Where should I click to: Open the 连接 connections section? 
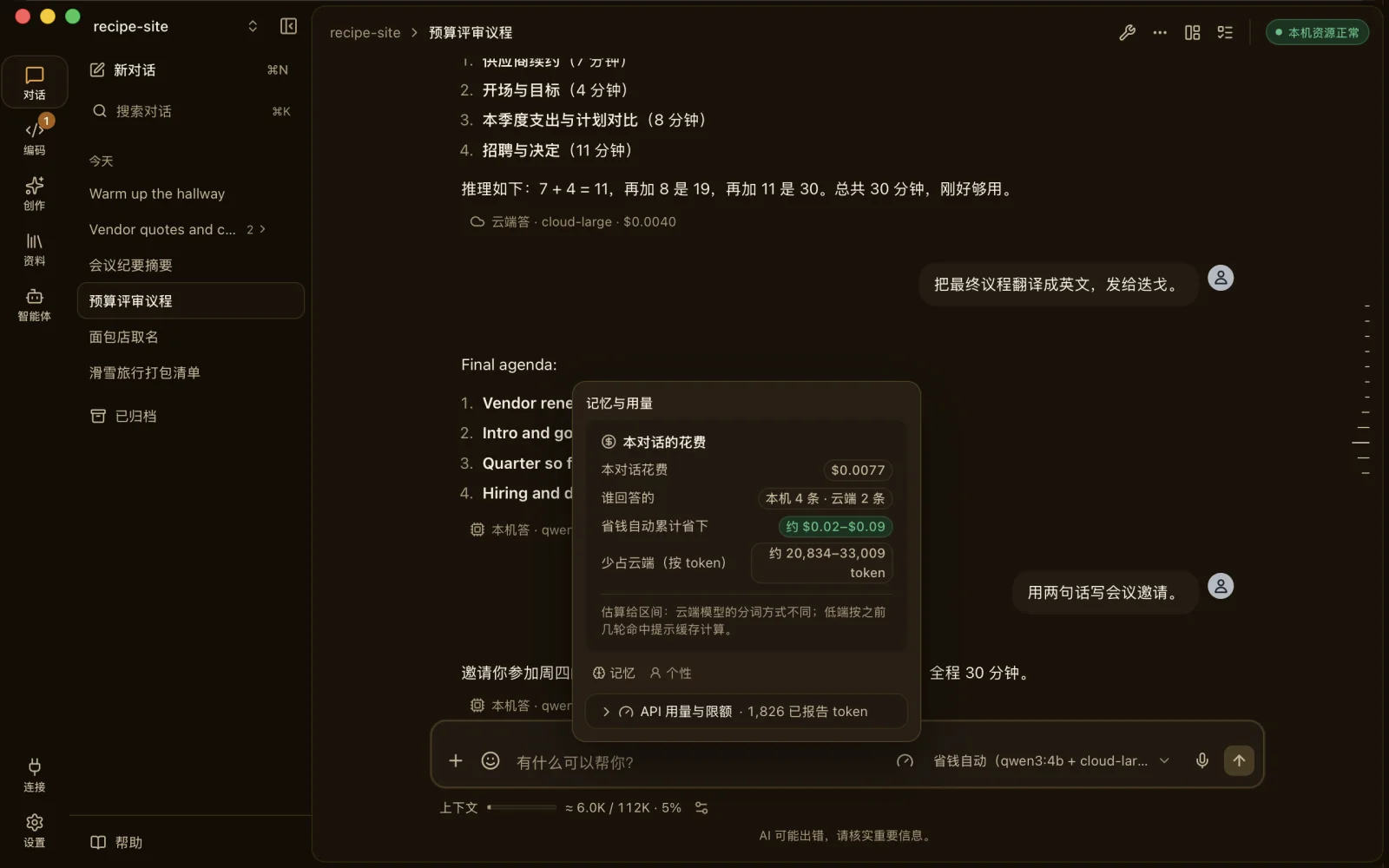tap(35, 775)
